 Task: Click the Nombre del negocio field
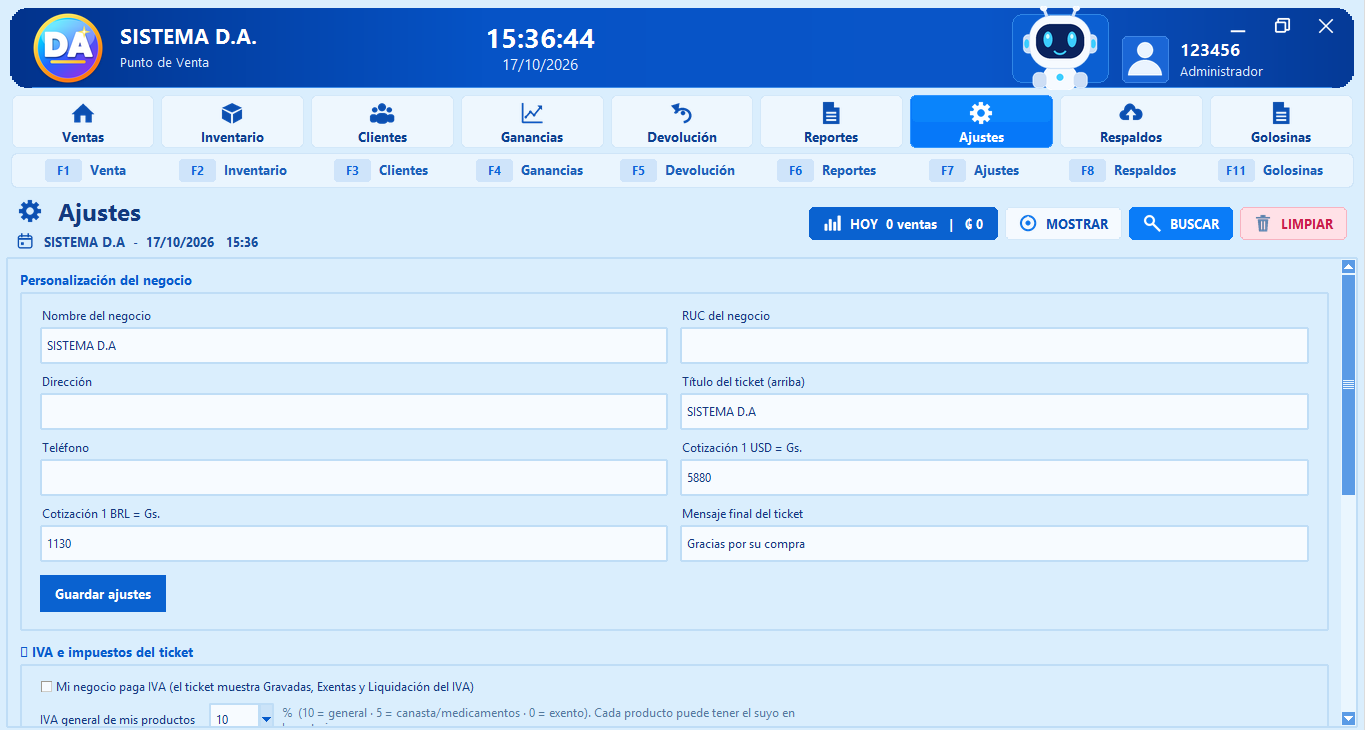(354, 345)
